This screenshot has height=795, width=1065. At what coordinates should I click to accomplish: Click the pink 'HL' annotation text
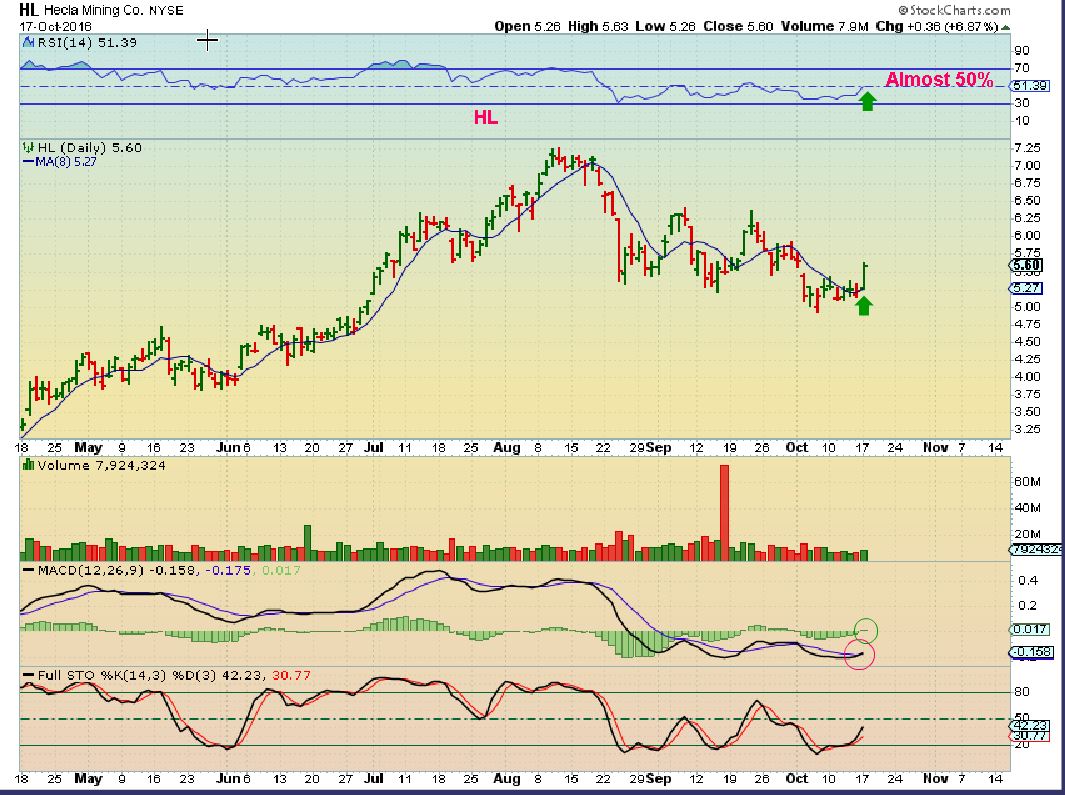486,118
